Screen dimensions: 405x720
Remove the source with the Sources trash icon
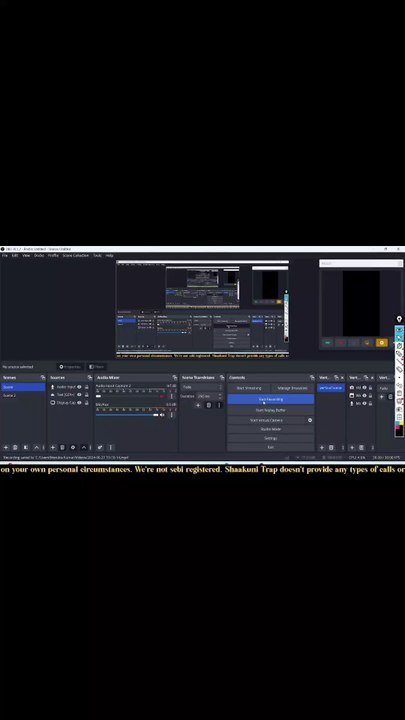click(x=62, y=447)
